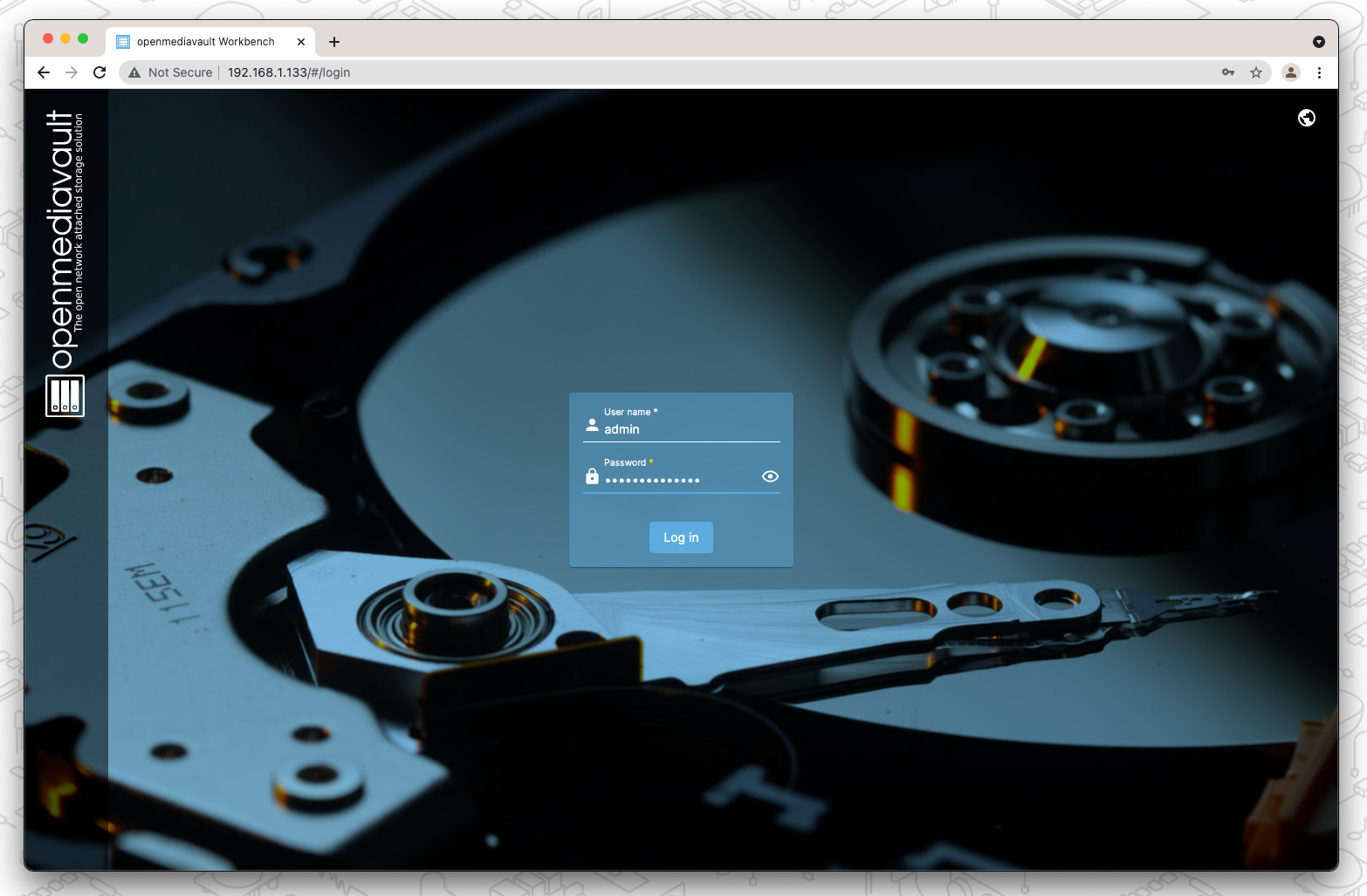Click the padlock icon beside the password
1367x896 pixels.
point(593,476)
